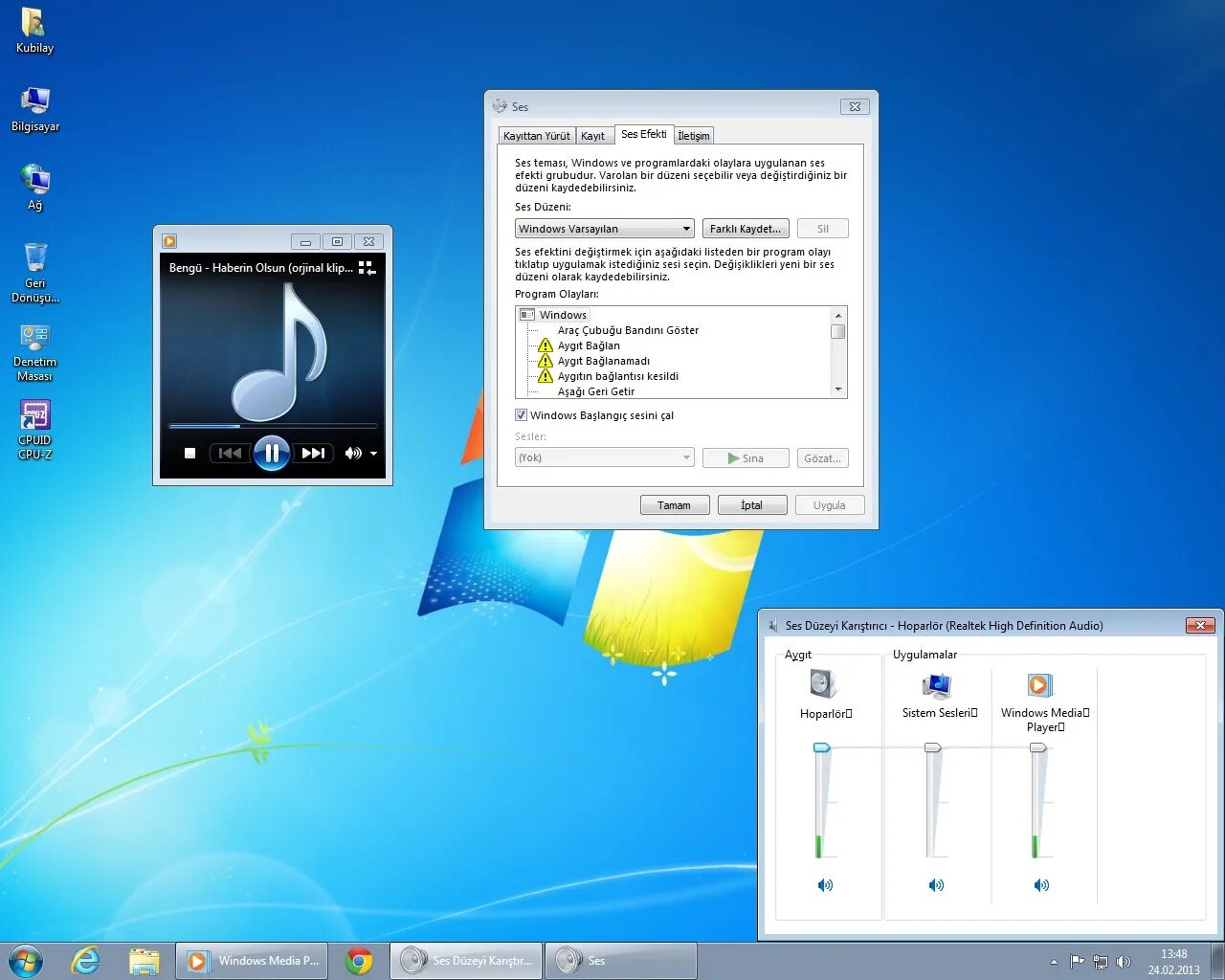The width and height of the screenshot is (1225, 980).
Task: Mute the Hoparlör device
Action: (x=825, y=885)
